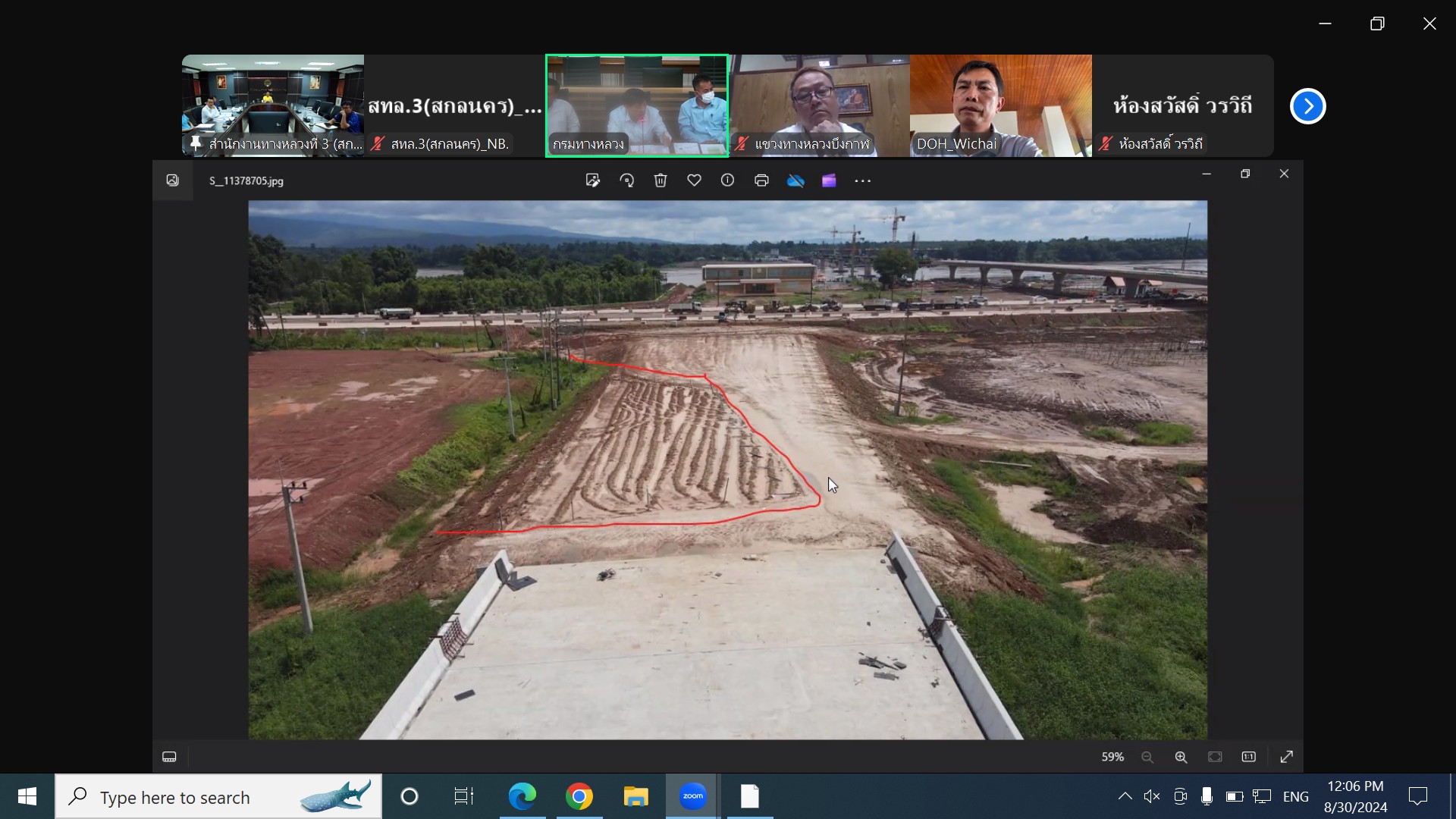Click the OneDrive cloud icon
The width and height of the screenshot is (1456, 819).
tap(795, 180)
